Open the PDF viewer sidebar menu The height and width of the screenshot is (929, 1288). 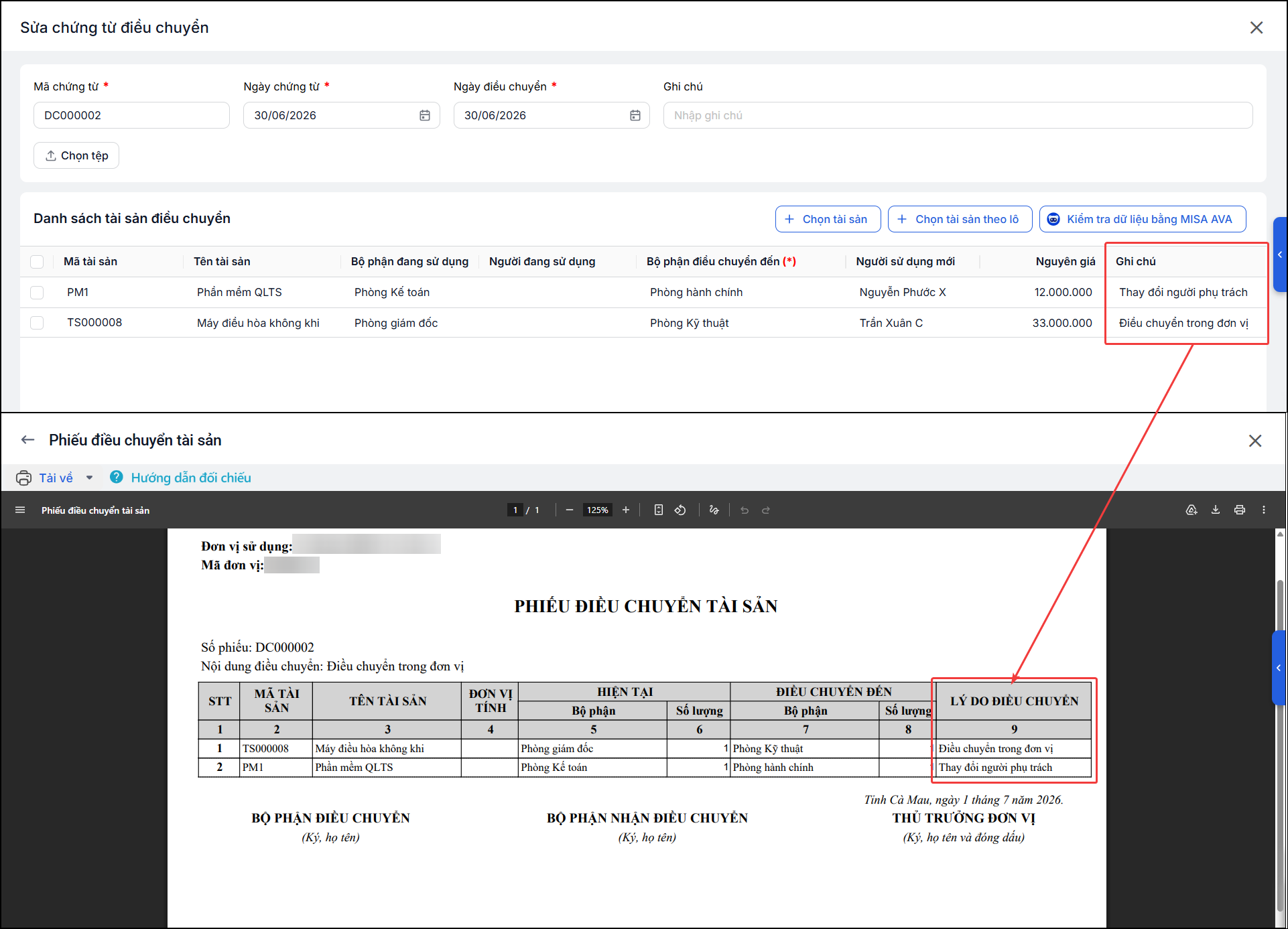coord(20,510)
